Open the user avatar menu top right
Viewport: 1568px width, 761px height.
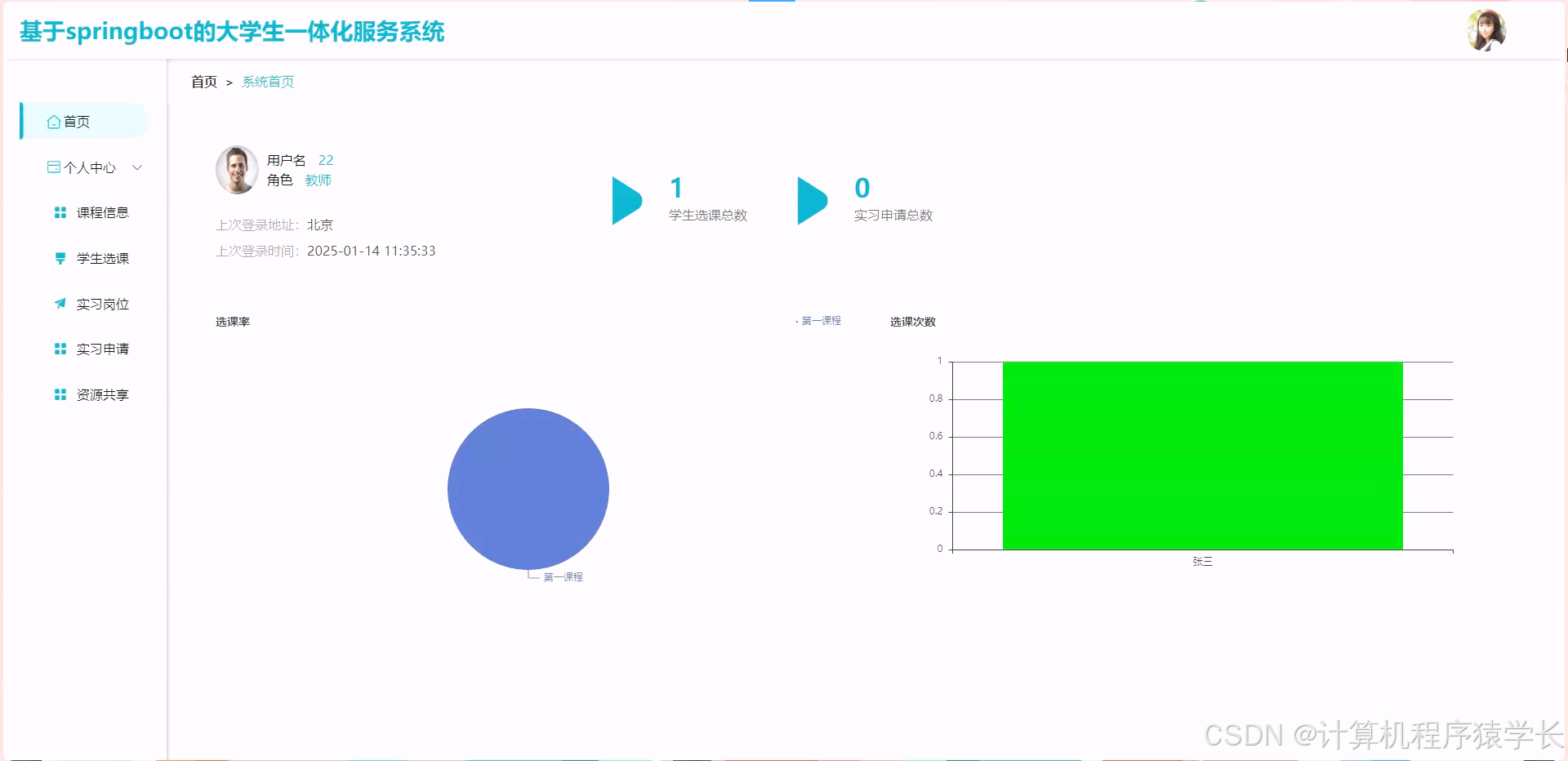(1488, 29)
